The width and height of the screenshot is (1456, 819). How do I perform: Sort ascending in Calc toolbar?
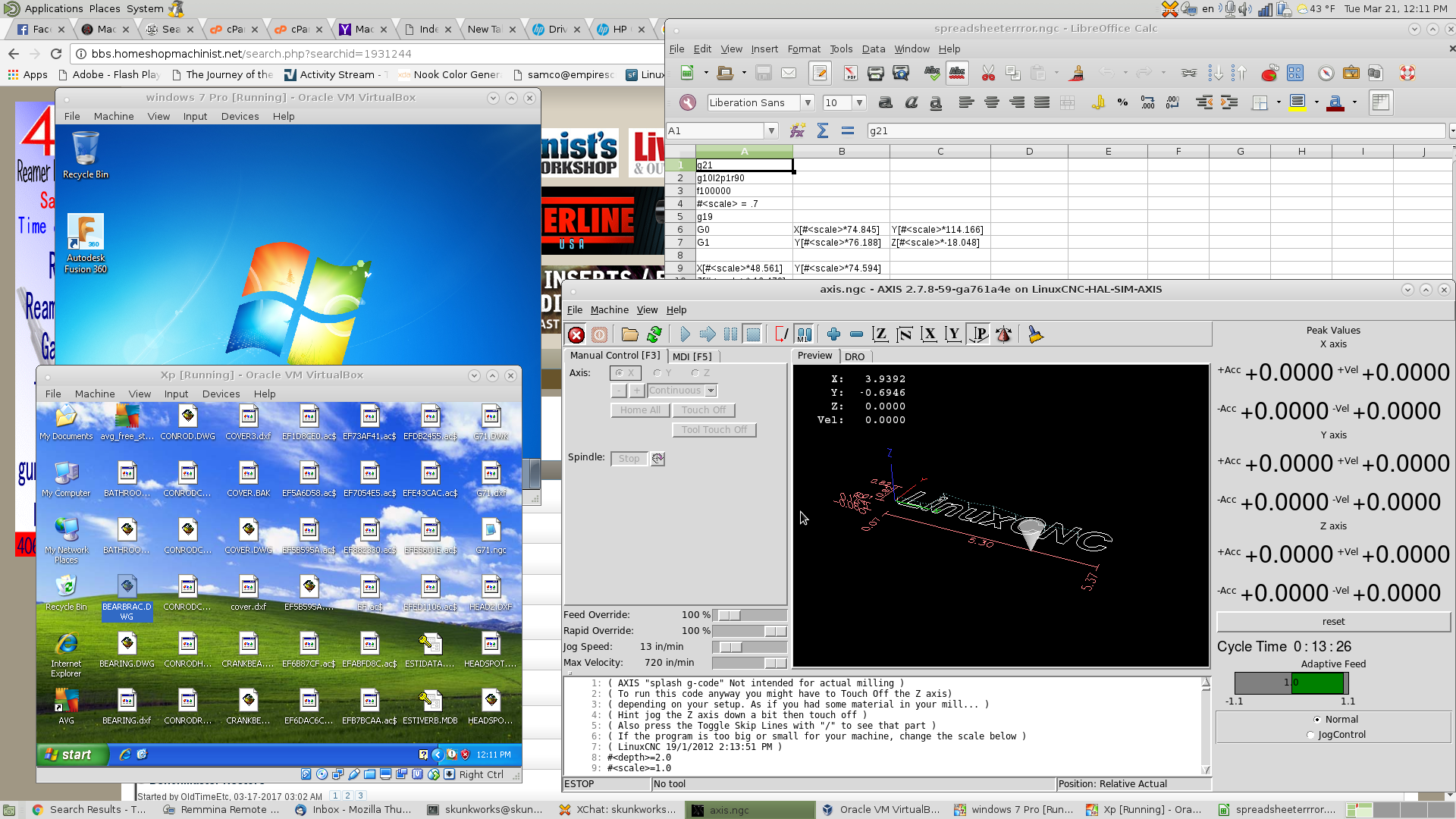click(x=1215, y=74)
